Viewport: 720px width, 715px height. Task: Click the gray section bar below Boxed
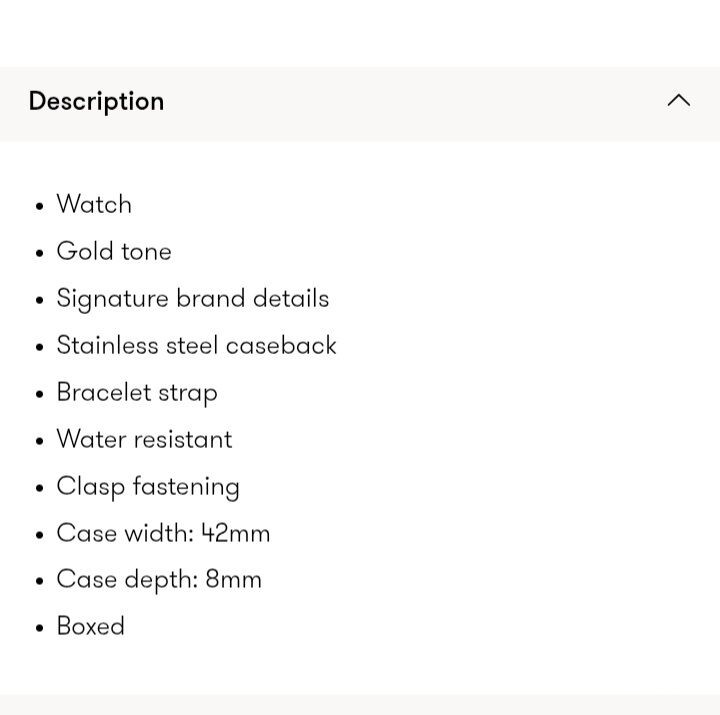(x=360, y=705)
